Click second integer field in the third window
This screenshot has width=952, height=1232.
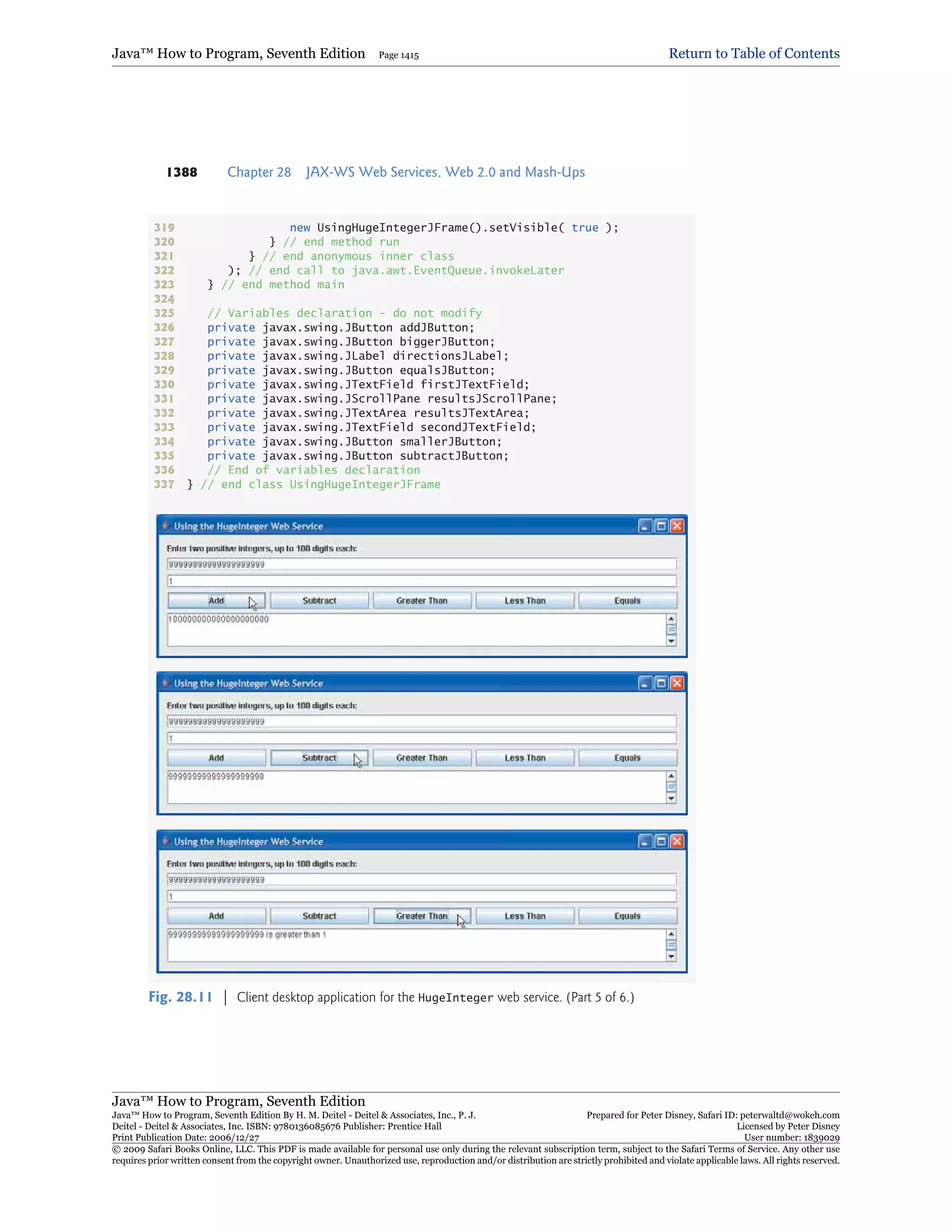[422, 896]
